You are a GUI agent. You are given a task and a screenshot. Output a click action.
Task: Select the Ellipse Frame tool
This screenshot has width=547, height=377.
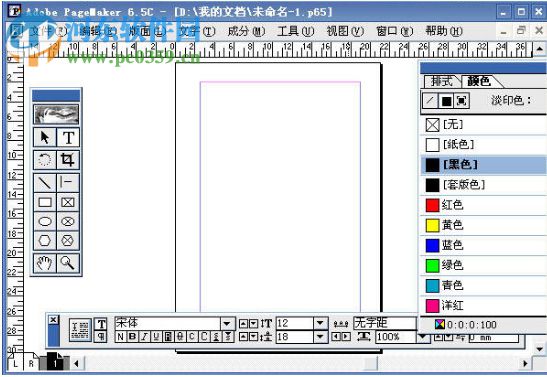[68, 221]
